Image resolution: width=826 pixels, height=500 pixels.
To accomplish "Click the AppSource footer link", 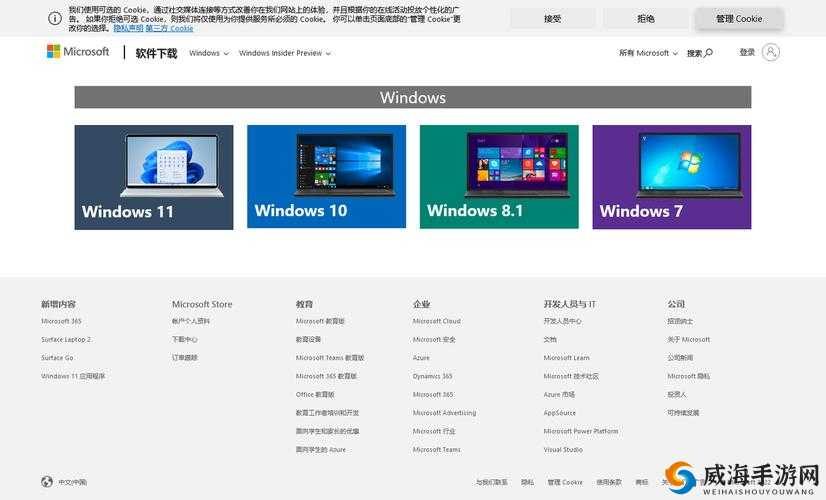I will pyautogui.click(x=559, y=413).
